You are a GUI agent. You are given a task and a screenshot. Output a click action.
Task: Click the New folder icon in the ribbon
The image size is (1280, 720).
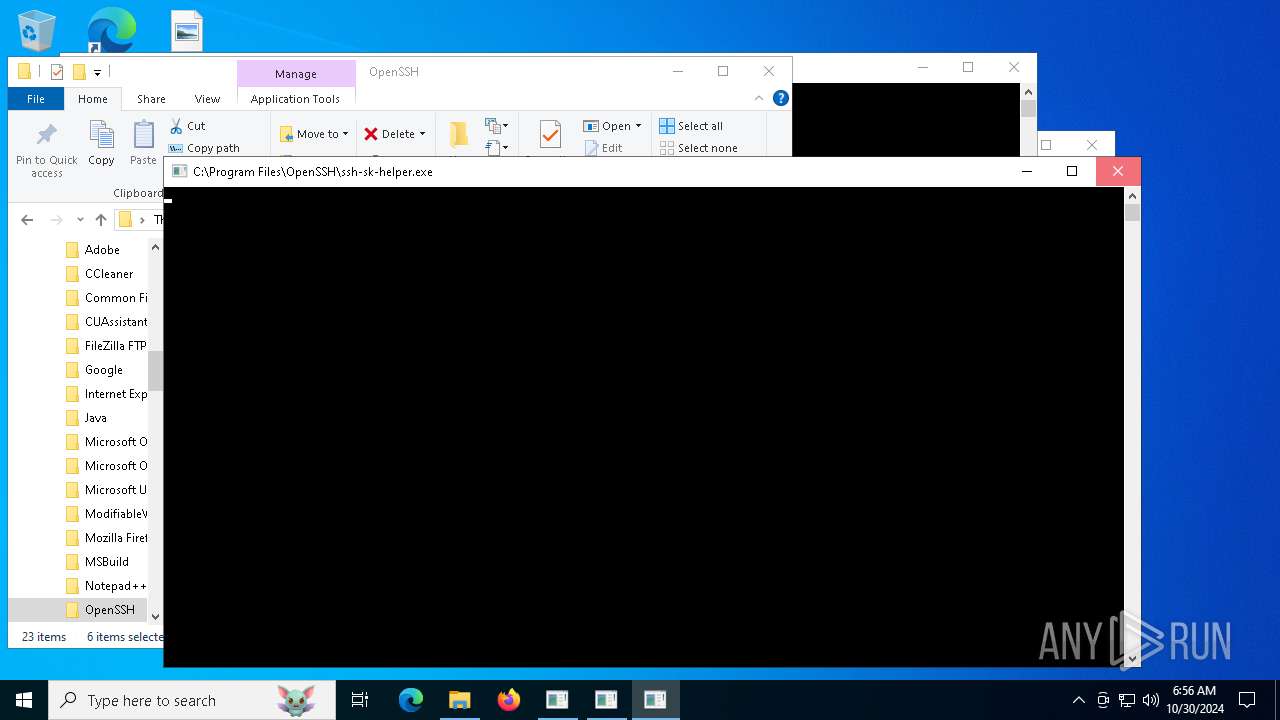click(458, 135)
